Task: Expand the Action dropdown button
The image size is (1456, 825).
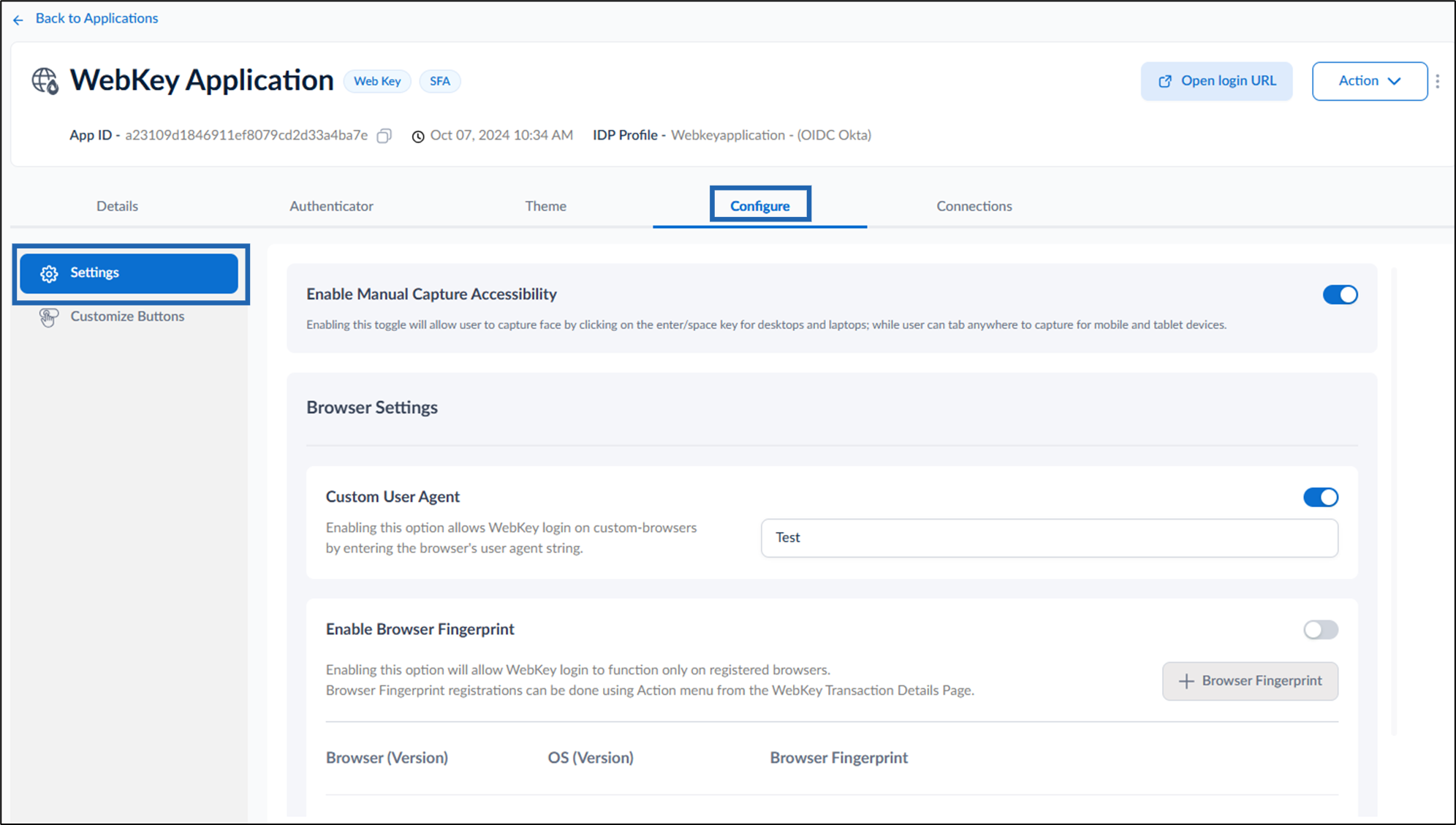Action: pos(1369,81)
